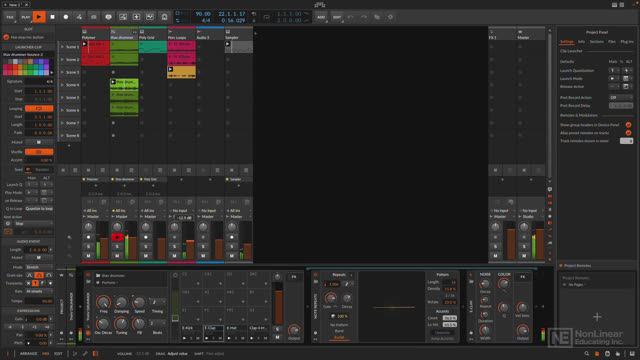Click the Freq knob on Max drummer device
This screenshot has height=360, width=640.
(x=103, y=302)
